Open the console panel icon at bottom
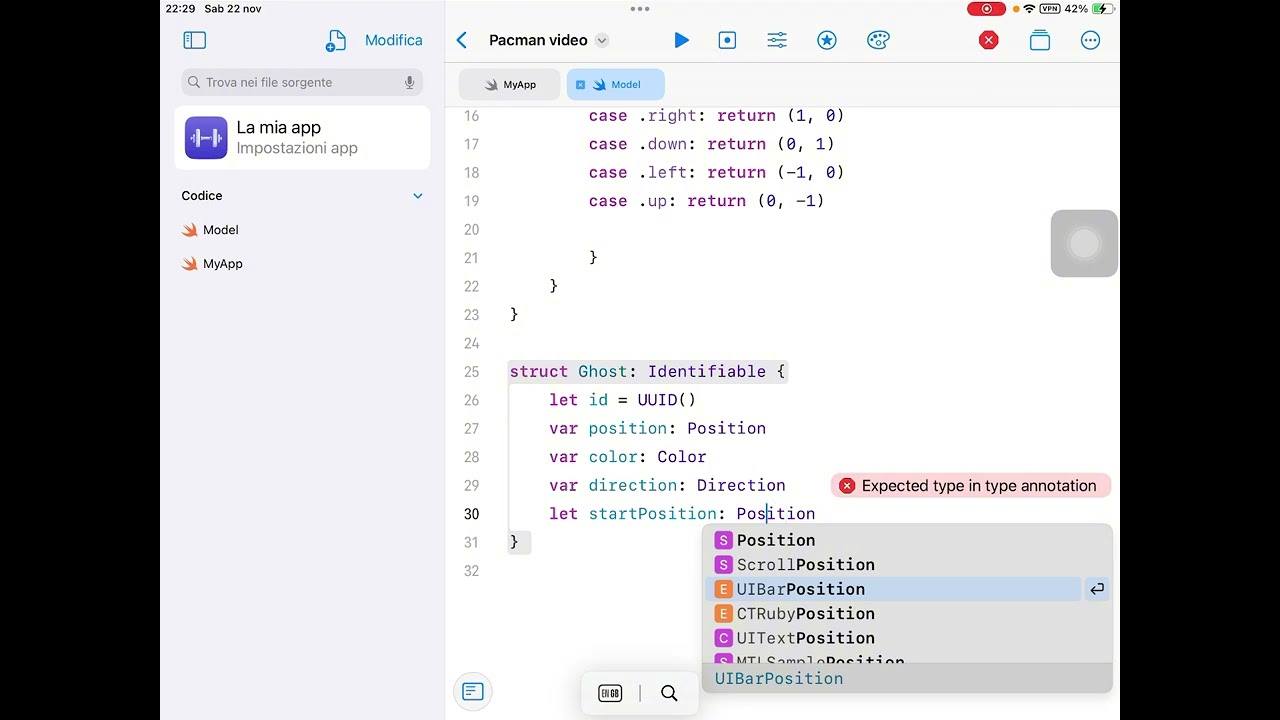Screen dimensions: 1280x720 473,692
